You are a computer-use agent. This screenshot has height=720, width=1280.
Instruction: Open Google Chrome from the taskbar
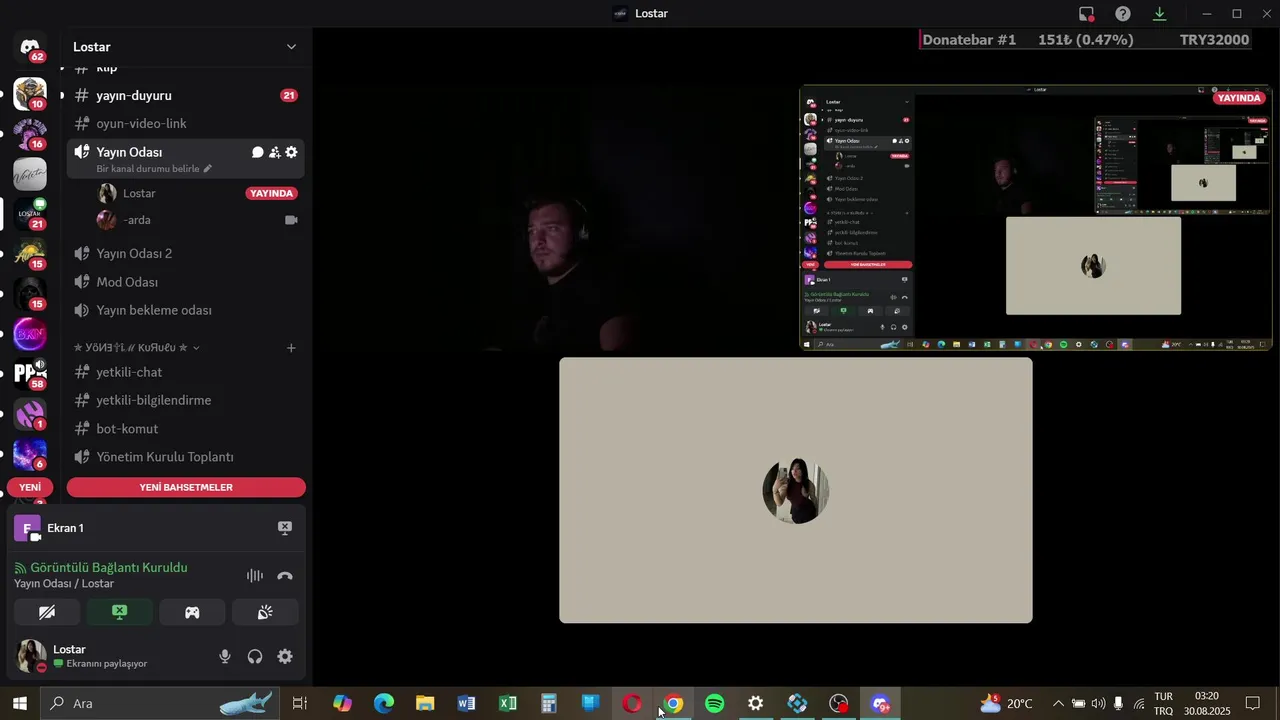click(x=673, y=703)
